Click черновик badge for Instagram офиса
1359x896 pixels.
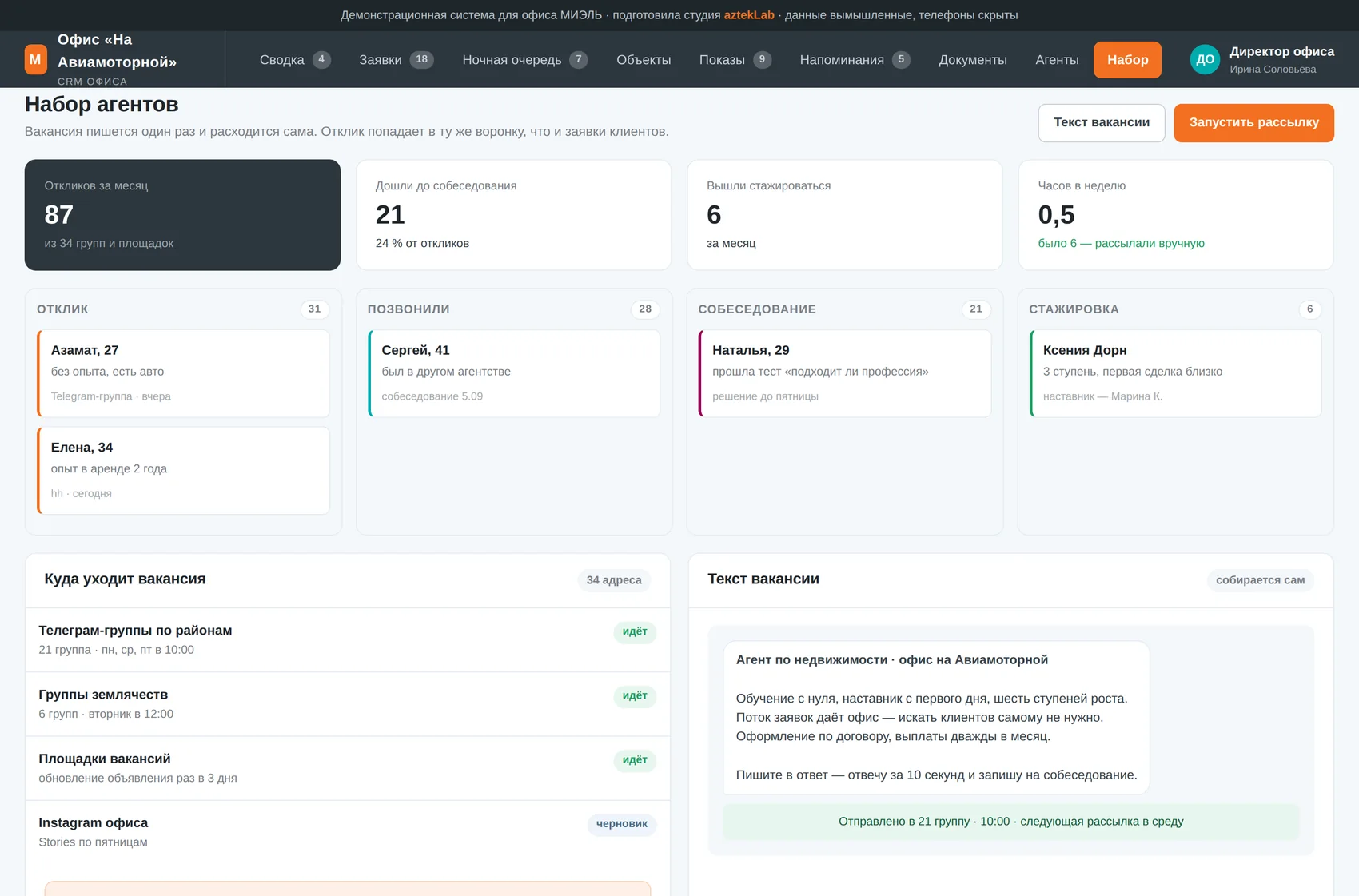click(x=622, y=824)
